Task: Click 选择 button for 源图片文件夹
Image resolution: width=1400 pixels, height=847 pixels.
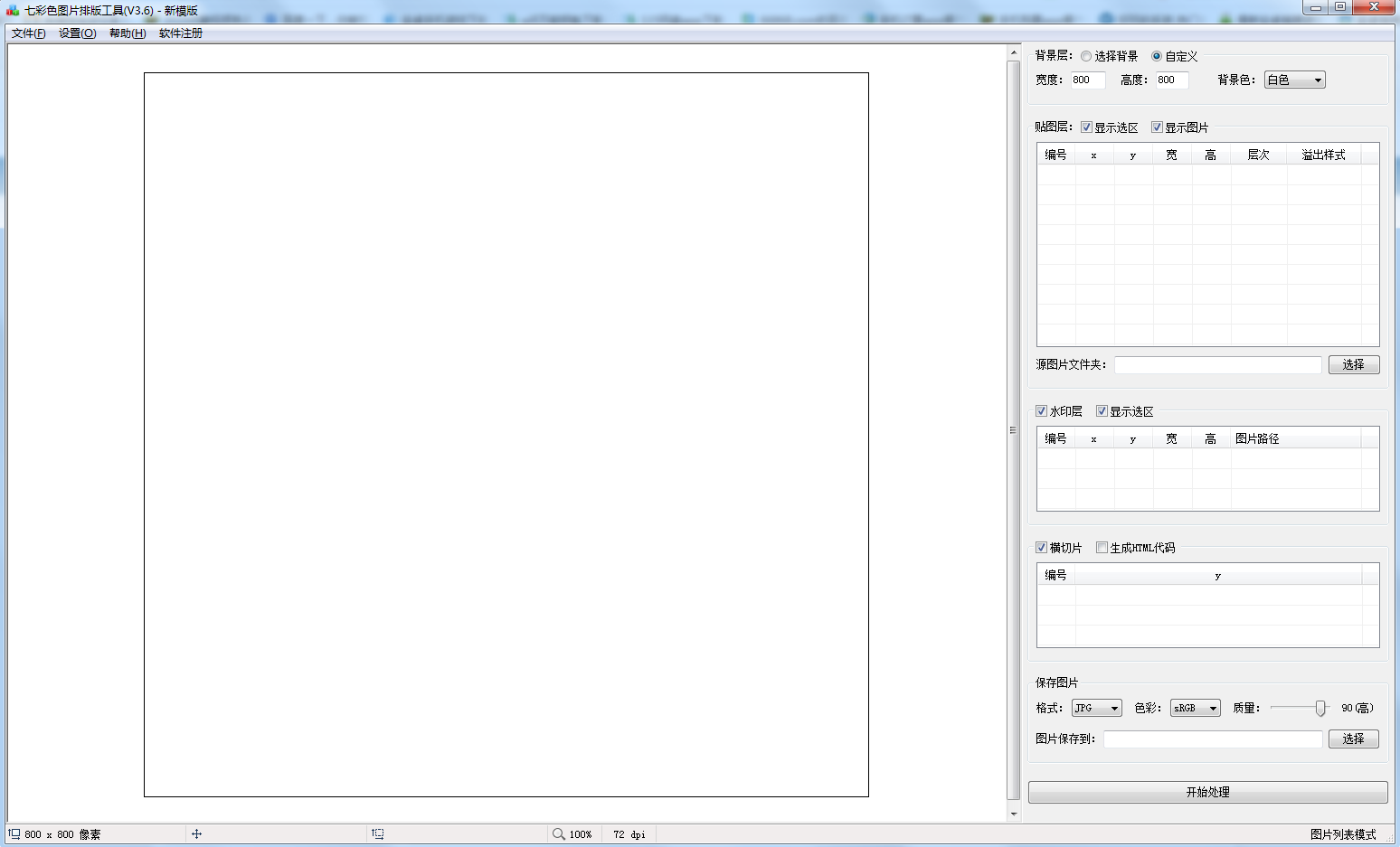Action: click(1353, 364)
